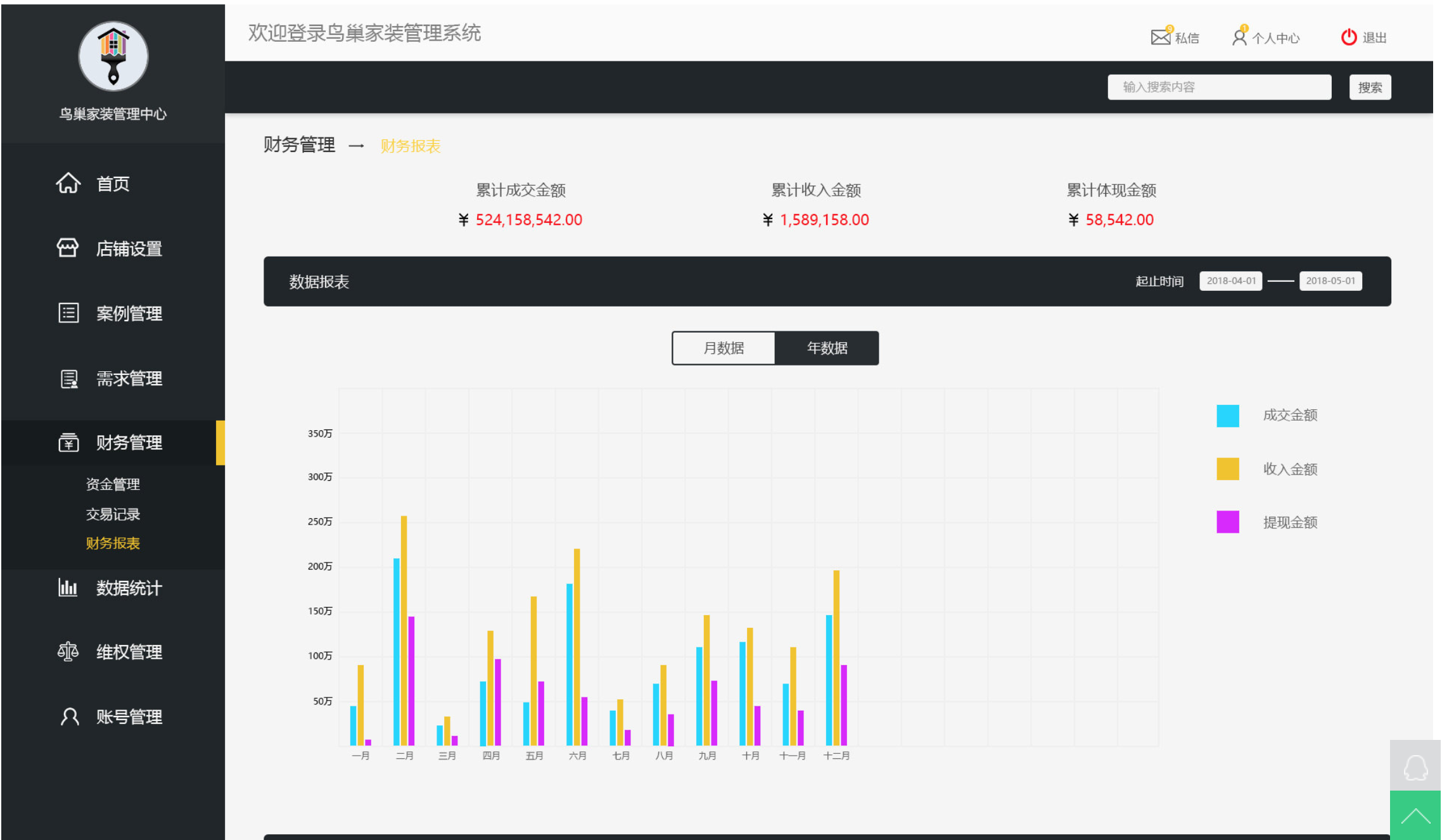Click the 524,158,542.00 total amount

click(528, 220)
